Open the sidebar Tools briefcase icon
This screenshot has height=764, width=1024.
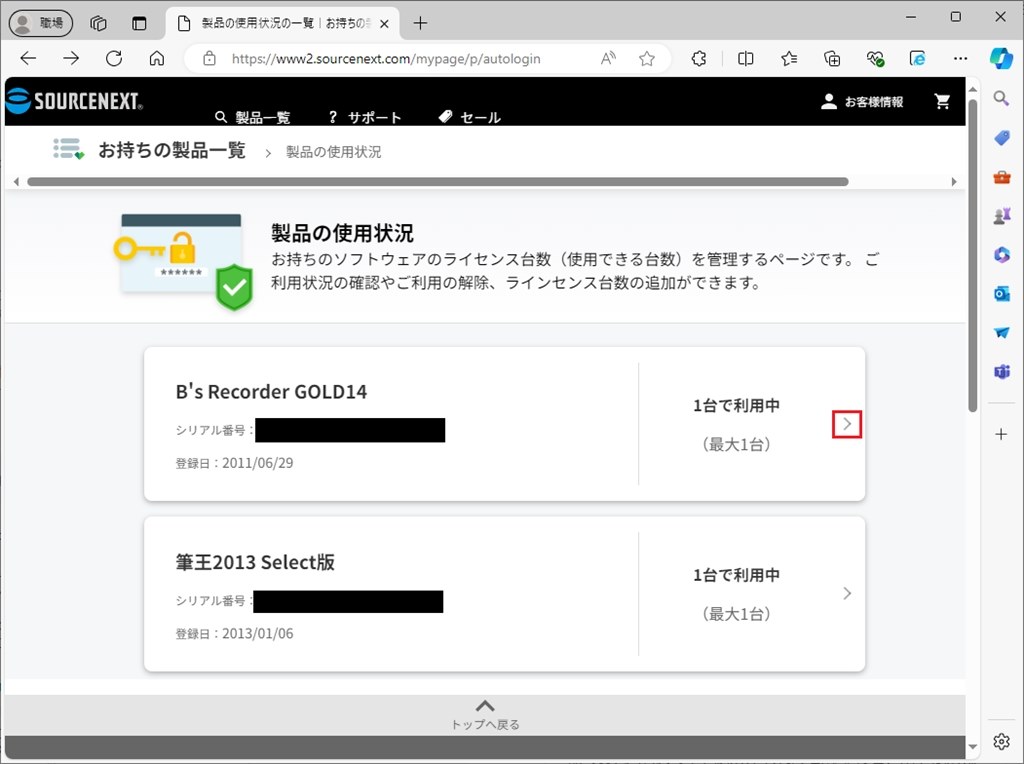[1001, 177]
